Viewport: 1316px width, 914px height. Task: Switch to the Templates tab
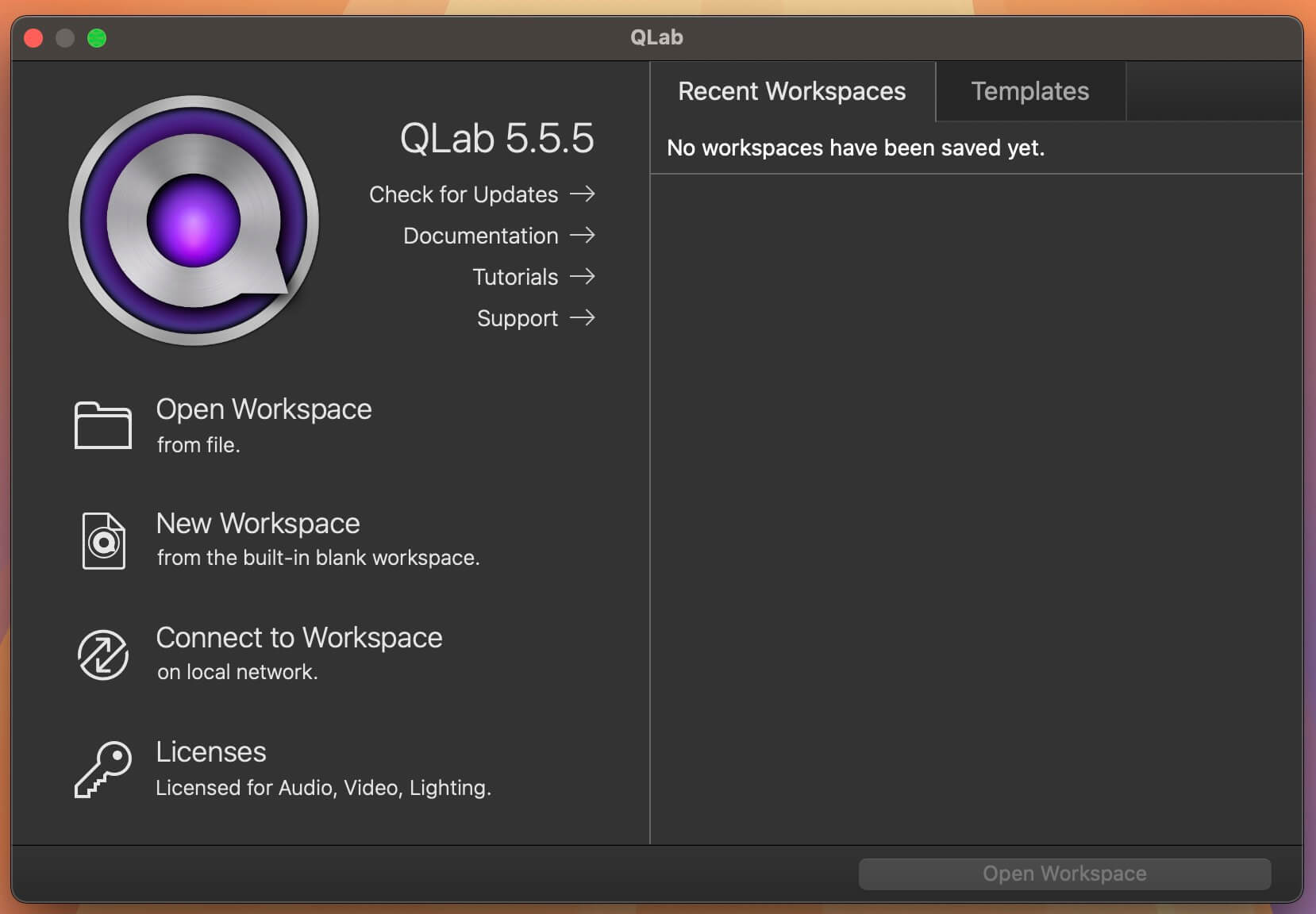click(1029, 91)
